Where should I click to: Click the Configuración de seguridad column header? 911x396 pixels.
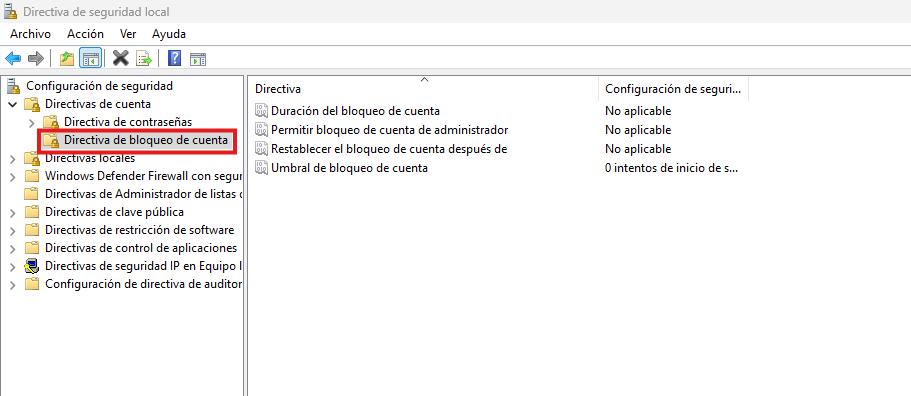pos(673,89)
